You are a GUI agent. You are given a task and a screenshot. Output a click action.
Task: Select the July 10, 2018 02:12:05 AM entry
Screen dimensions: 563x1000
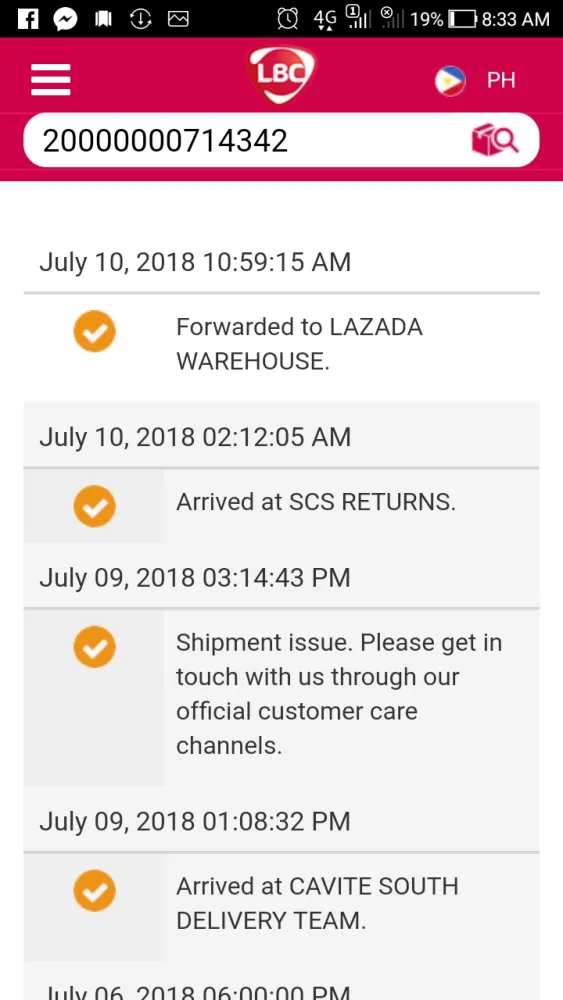coord(195,437)
